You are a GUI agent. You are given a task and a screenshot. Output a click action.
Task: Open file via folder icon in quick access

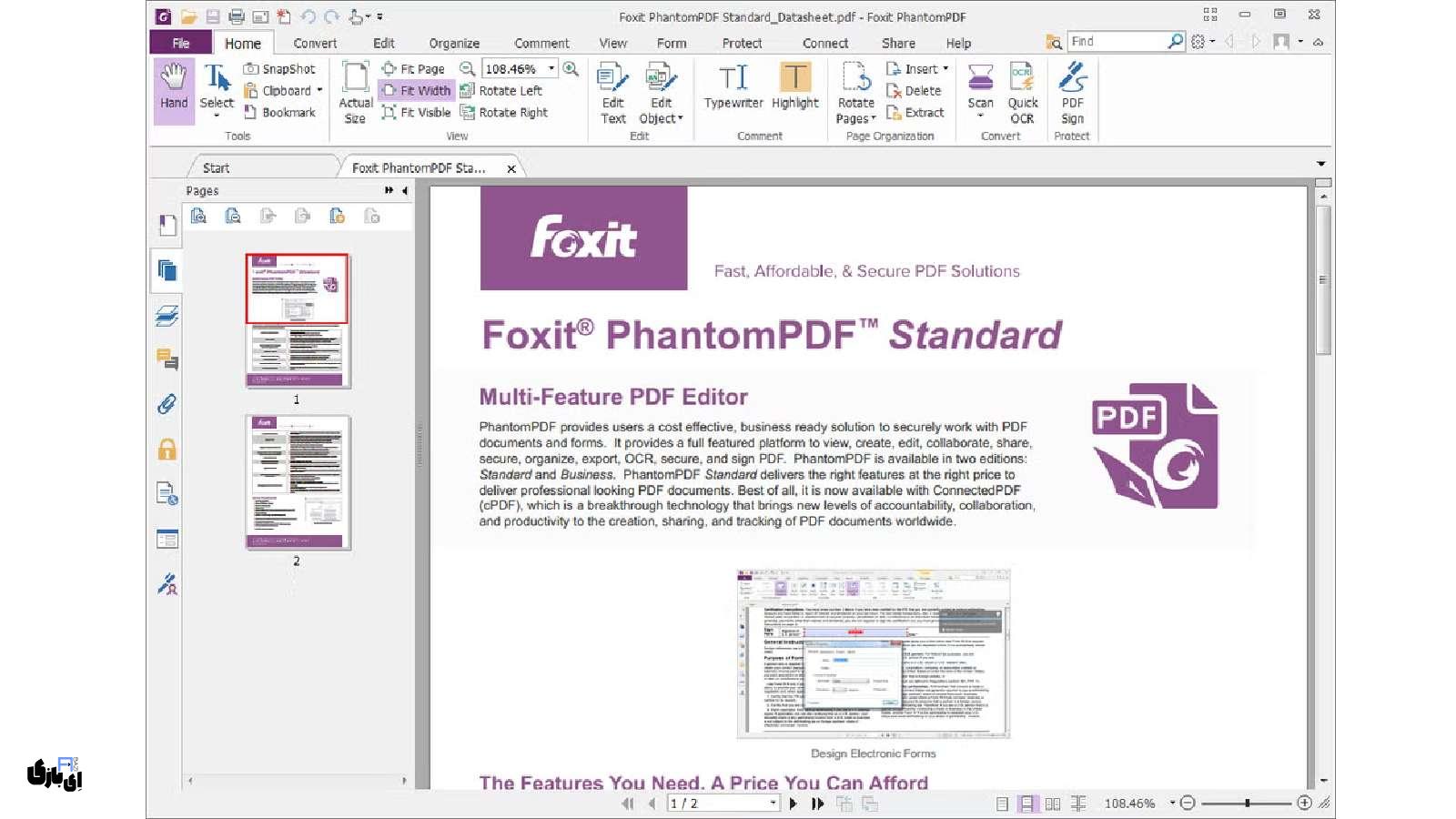click(x=188, y=16)
